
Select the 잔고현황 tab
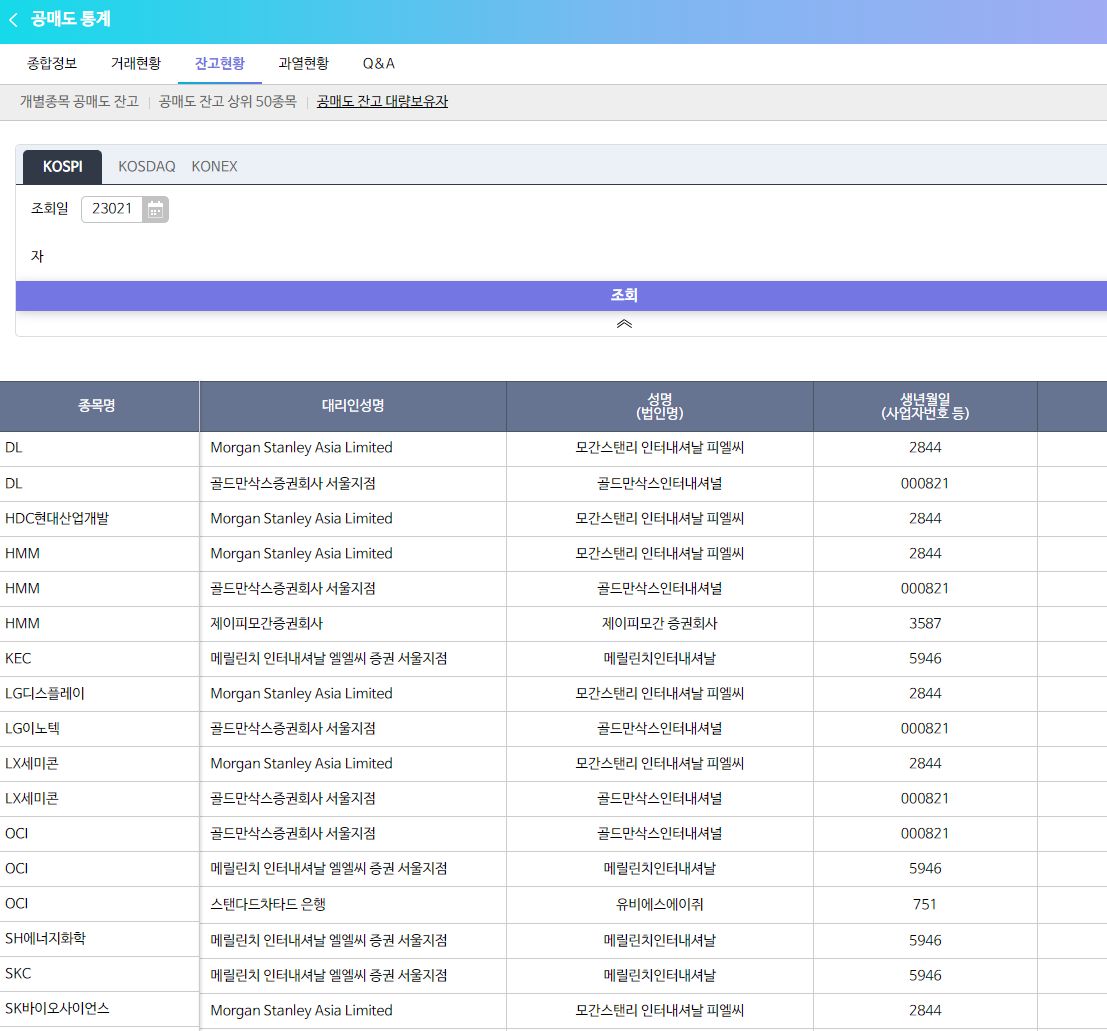point(220,64)
